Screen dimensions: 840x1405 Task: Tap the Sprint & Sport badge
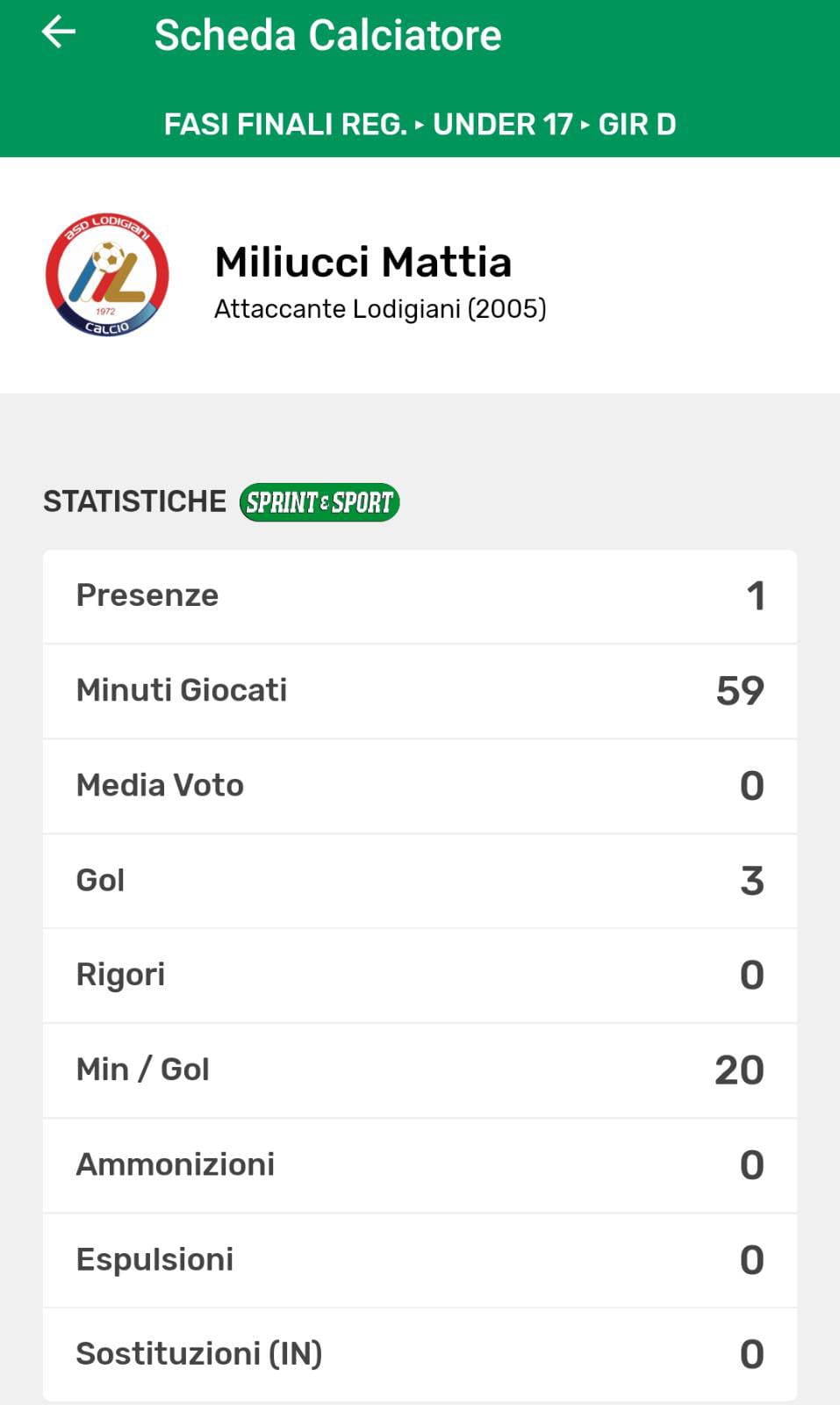[319, 502]
